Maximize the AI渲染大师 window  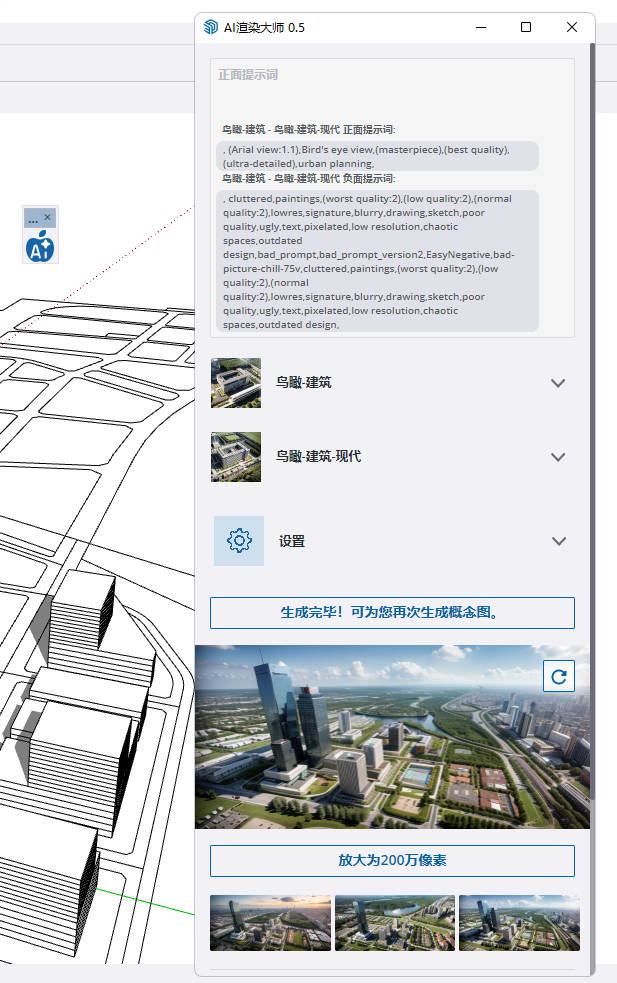pos(526,28)
